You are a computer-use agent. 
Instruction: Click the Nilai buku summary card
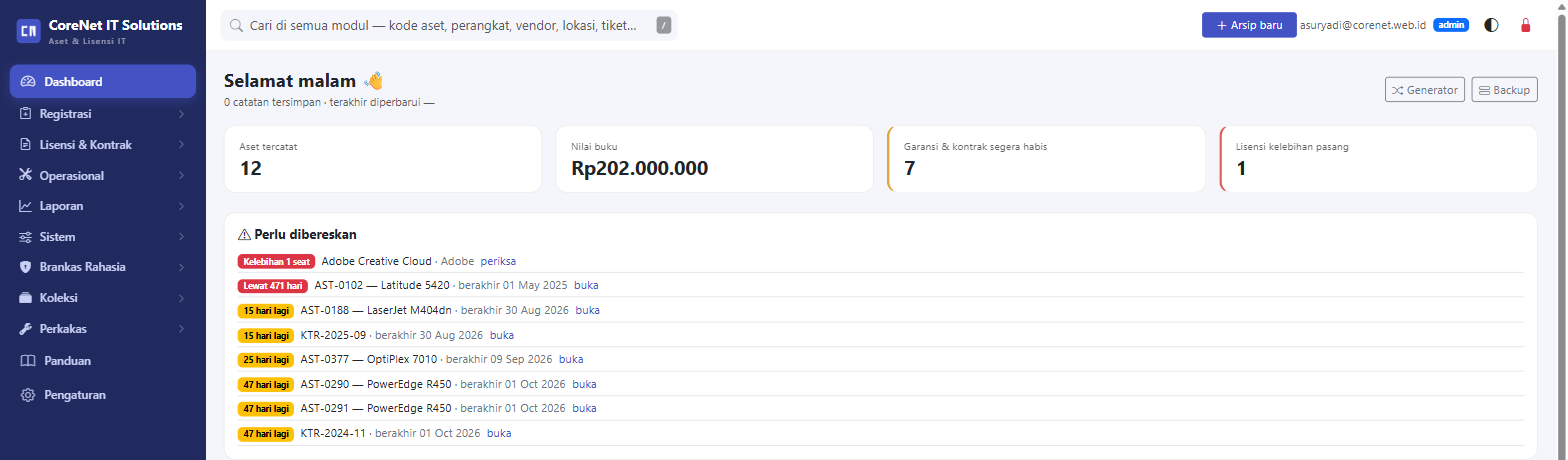714,159
